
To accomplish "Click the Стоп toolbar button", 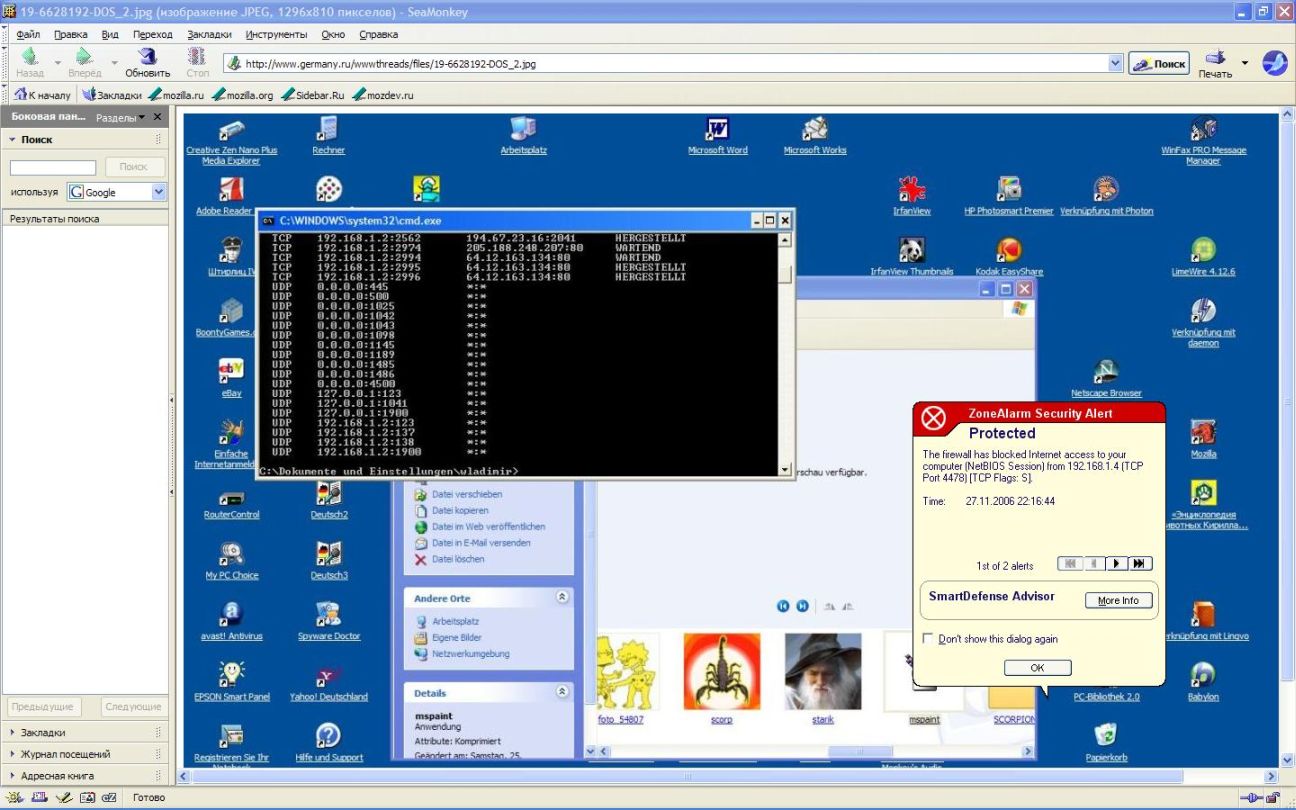I will (x=197, y=62).
